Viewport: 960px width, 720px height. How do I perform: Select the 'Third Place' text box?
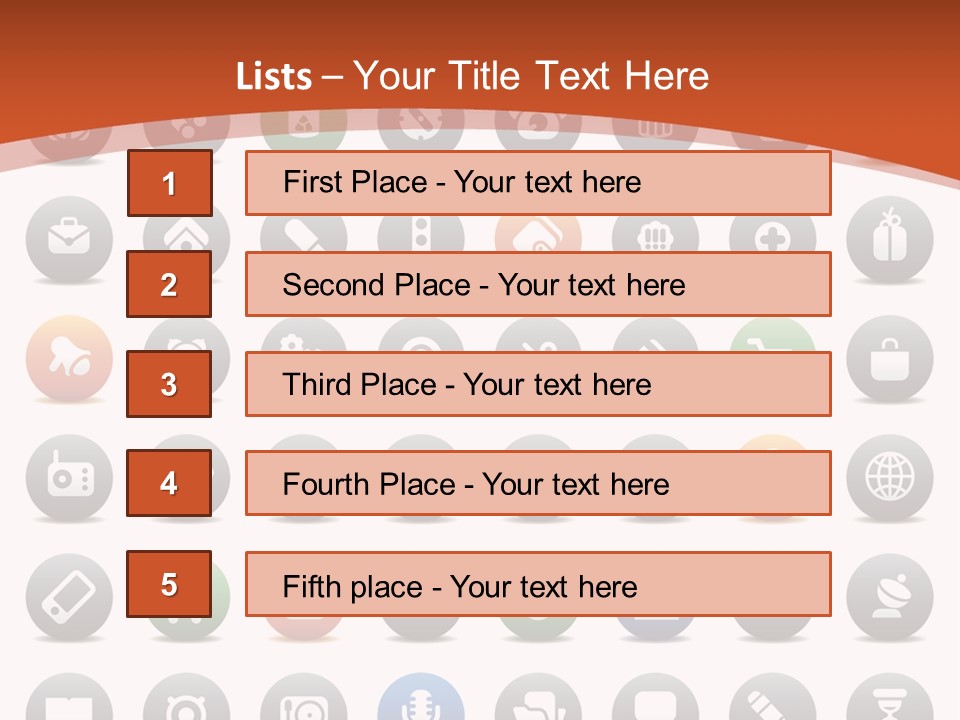point(538,384)
